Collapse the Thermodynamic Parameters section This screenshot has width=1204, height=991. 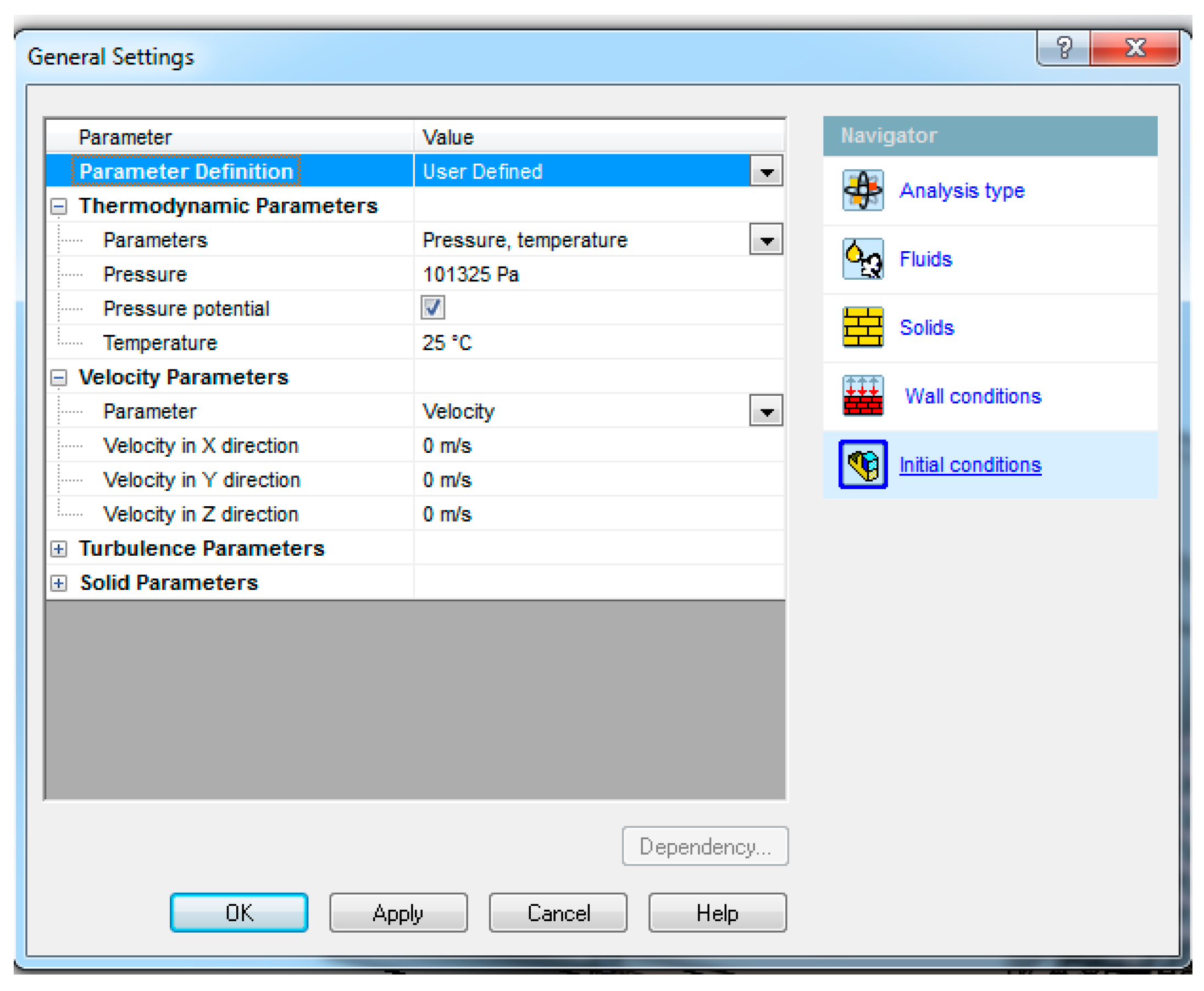[58, 206]
